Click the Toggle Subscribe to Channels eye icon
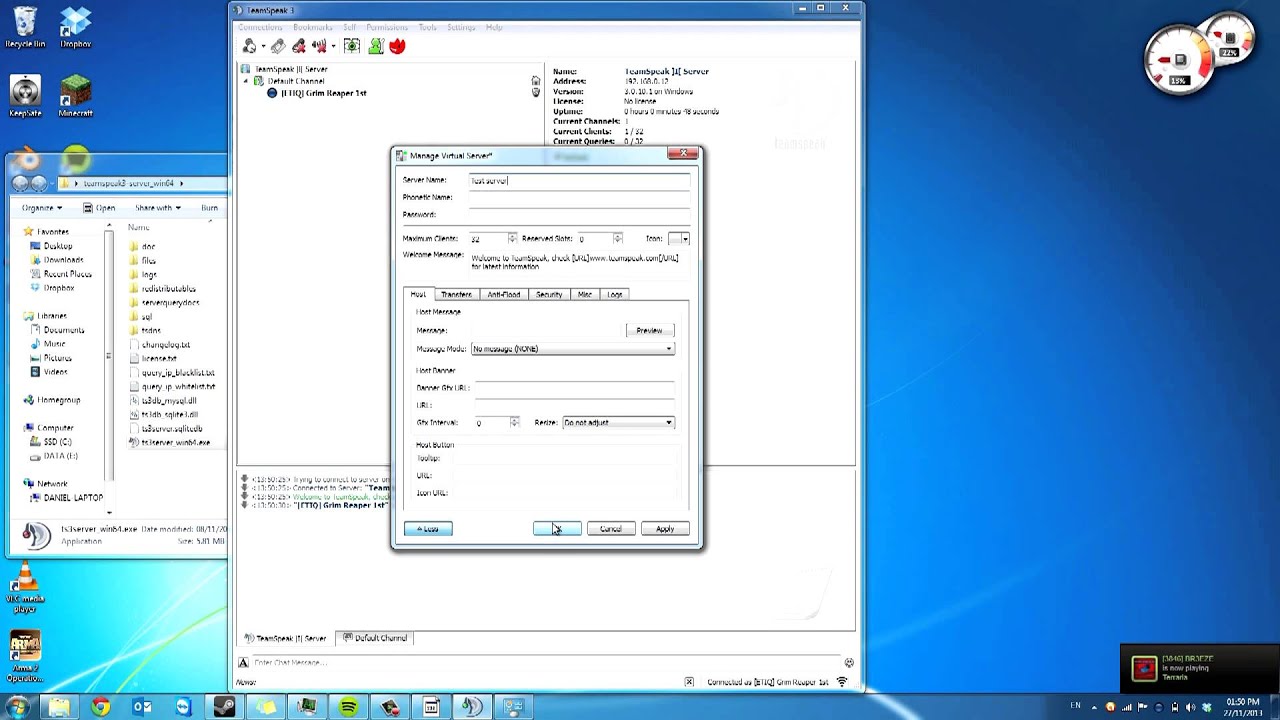The image size is (1280, 720). pos(352,46)
